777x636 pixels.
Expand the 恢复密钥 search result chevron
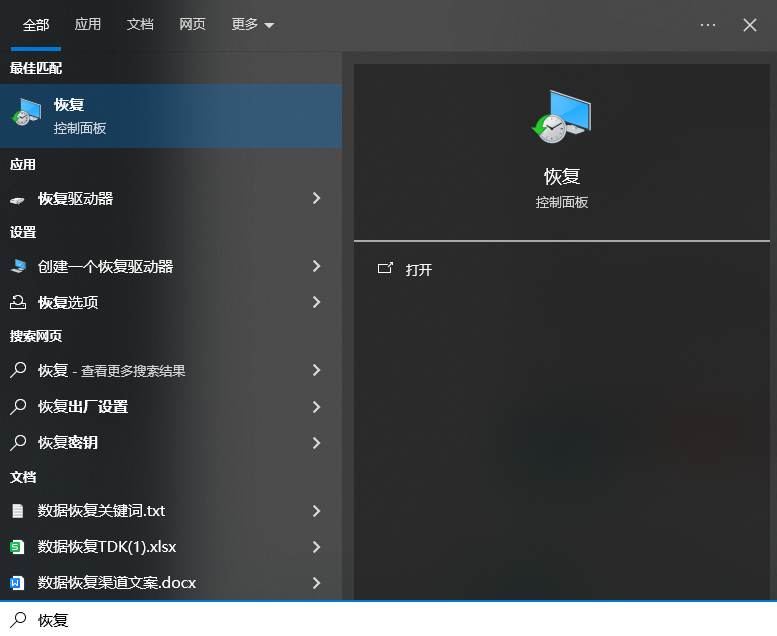pyautogui.click(x=316, y=442)
